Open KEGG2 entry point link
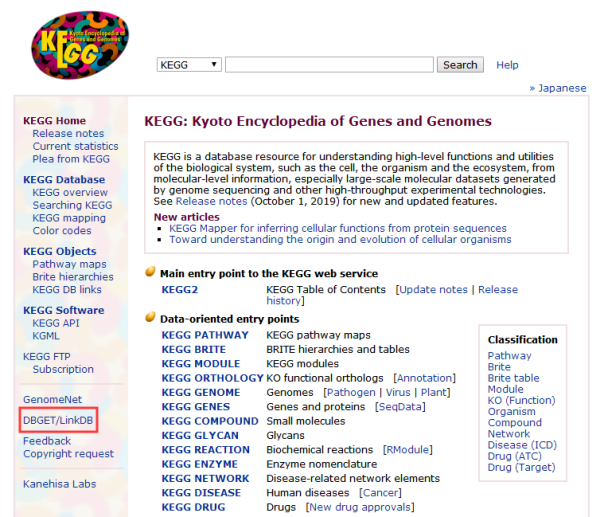Image resolution: width=605 pixels, height=517 pixels. 180,290
